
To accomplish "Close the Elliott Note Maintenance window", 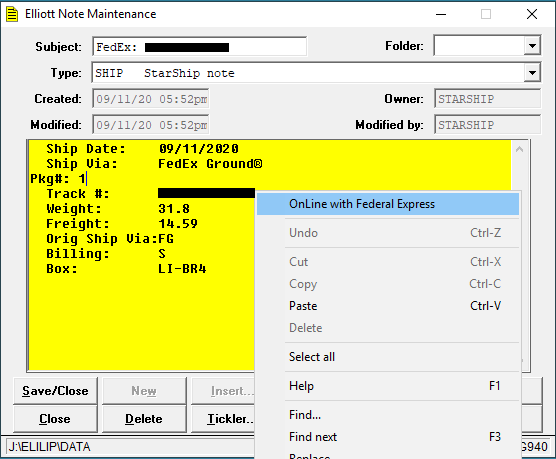I will [532, 14].
